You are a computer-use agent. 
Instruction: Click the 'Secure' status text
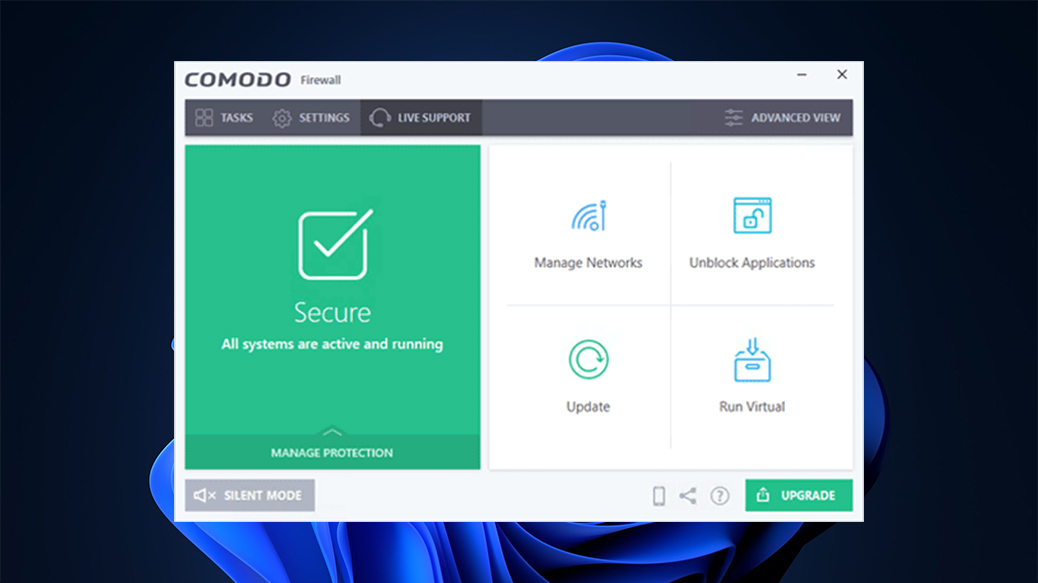pos(332,312)
